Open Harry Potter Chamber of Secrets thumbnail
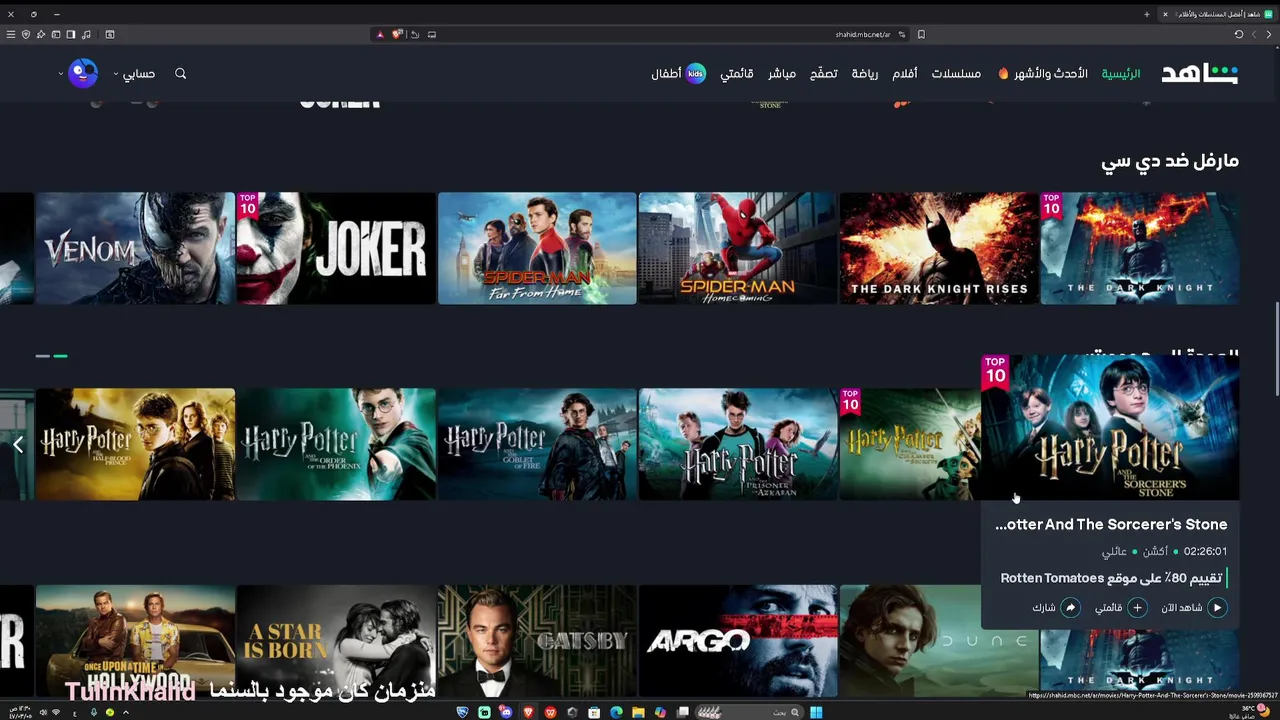Screen dimensions: 1280x720 click(x=910, y=444)
